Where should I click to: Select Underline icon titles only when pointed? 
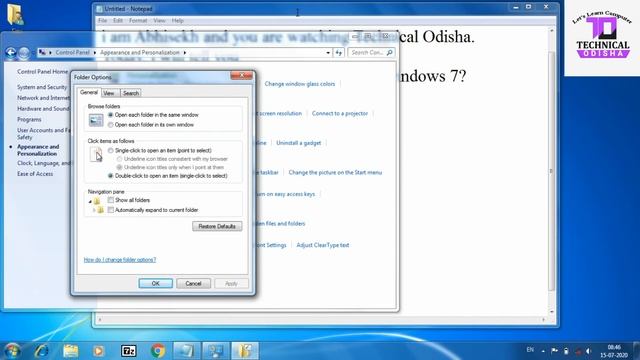120,167
